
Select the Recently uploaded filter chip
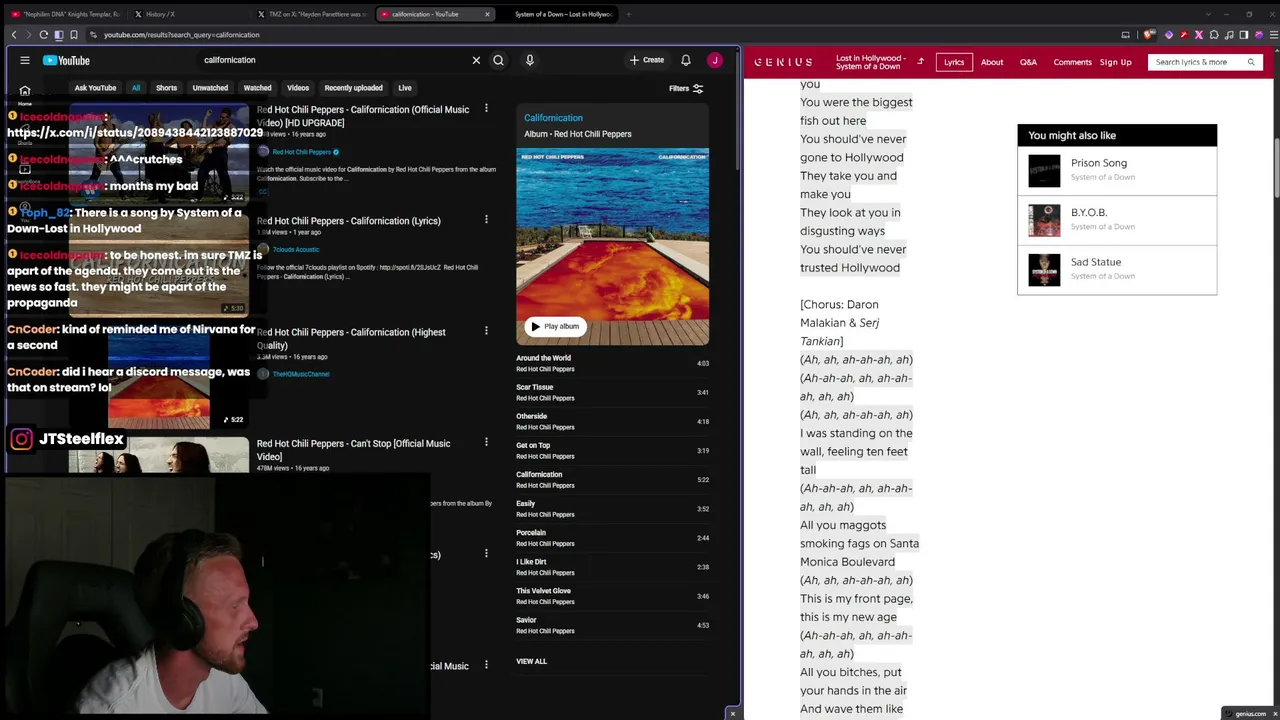(x=353, y=88)
